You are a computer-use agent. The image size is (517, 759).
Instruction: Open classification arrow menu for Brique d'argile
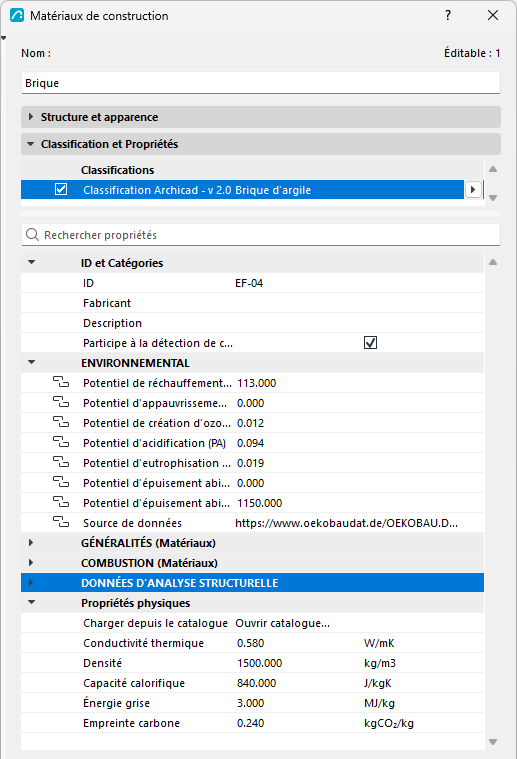473,190
